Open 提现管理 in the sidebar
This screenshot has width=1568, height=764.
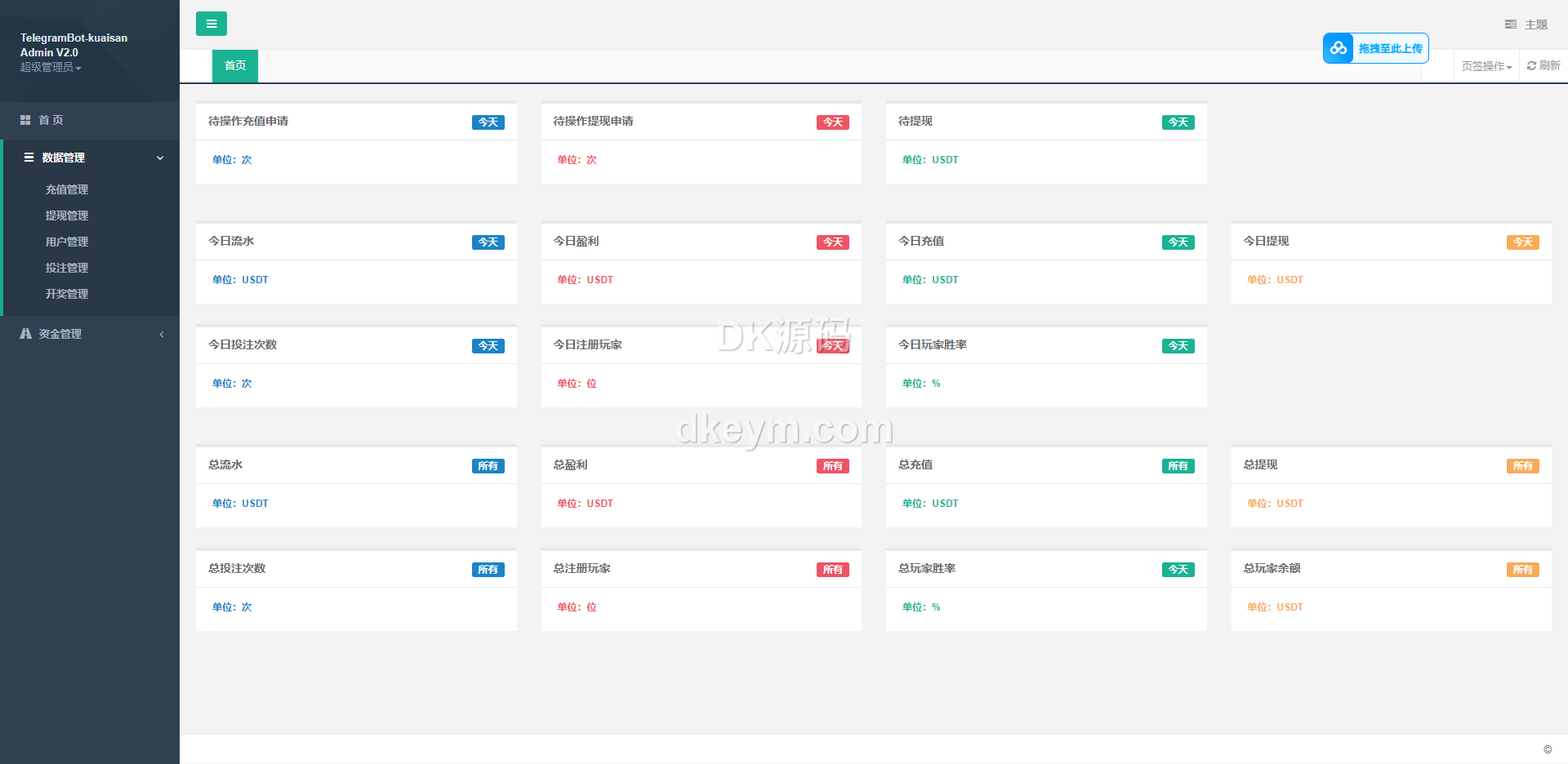(x=67, y=215)
